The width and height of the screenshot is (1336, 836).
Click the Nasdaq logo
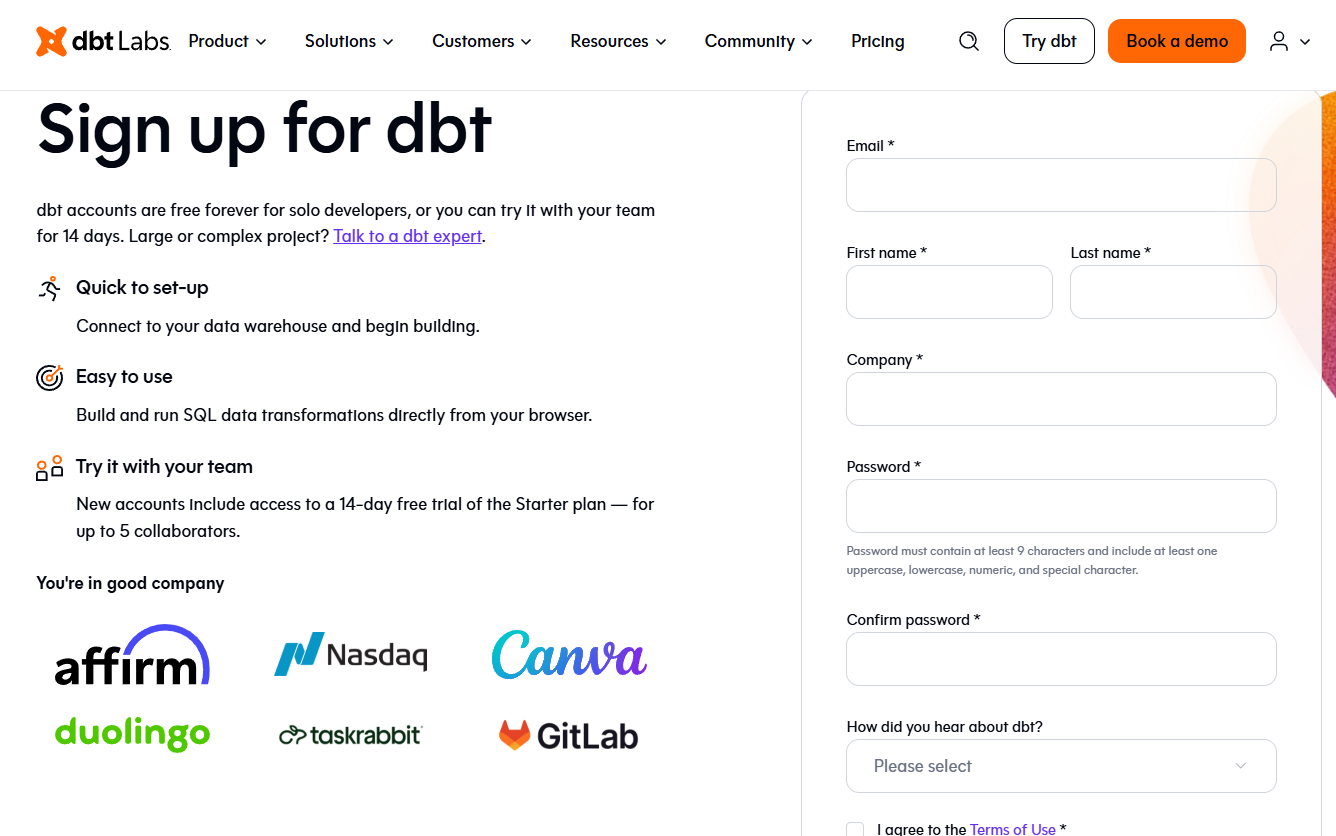click(350, 654)
